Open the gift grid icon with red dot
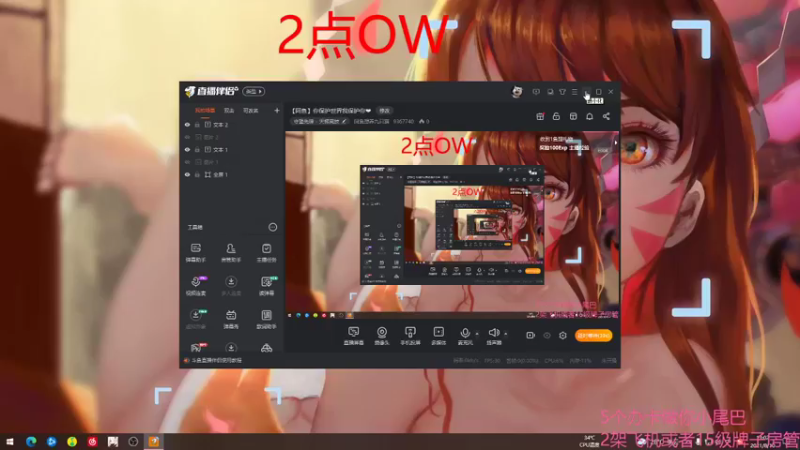The height and width of the screenshot is (450, 800). 540,117
